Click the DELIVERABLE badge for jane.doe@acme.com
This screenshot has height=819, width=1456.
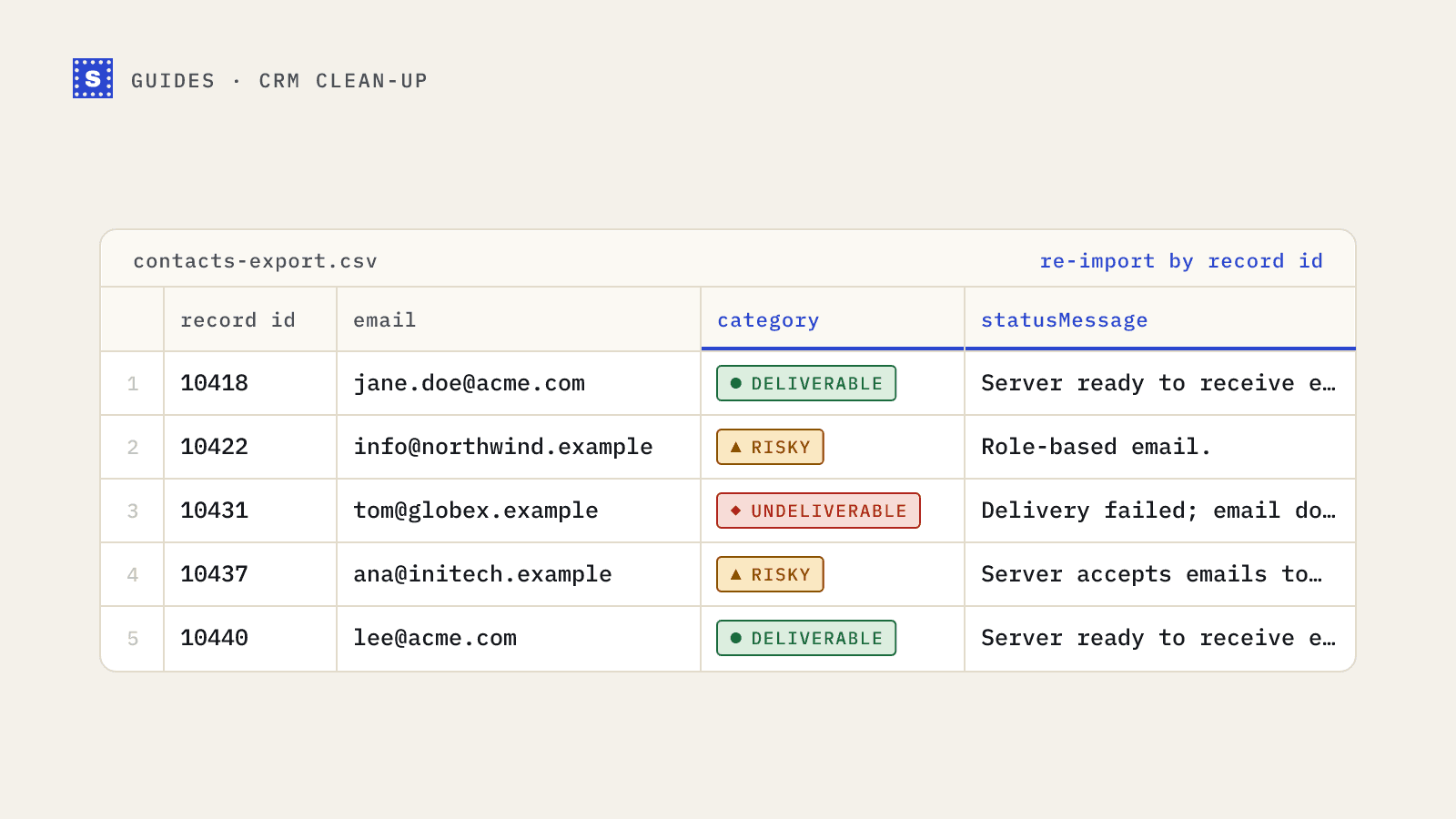(806, 383)
